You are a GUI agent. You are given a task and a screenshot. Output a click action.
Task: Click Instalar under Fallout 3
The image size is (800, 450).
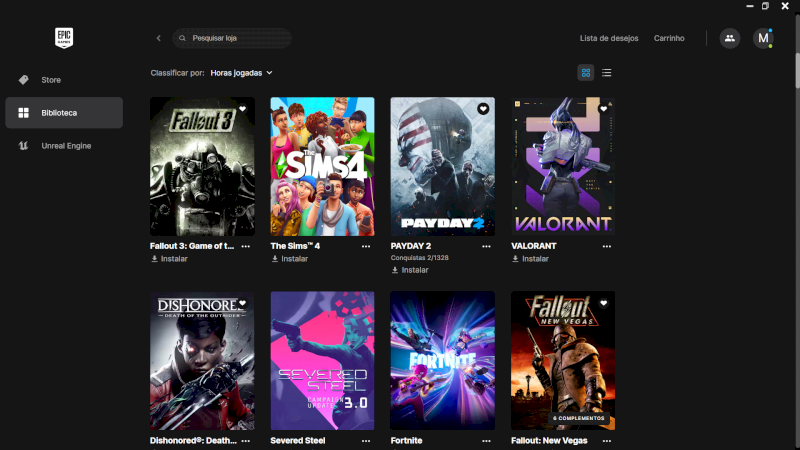[x=169, y=259]
